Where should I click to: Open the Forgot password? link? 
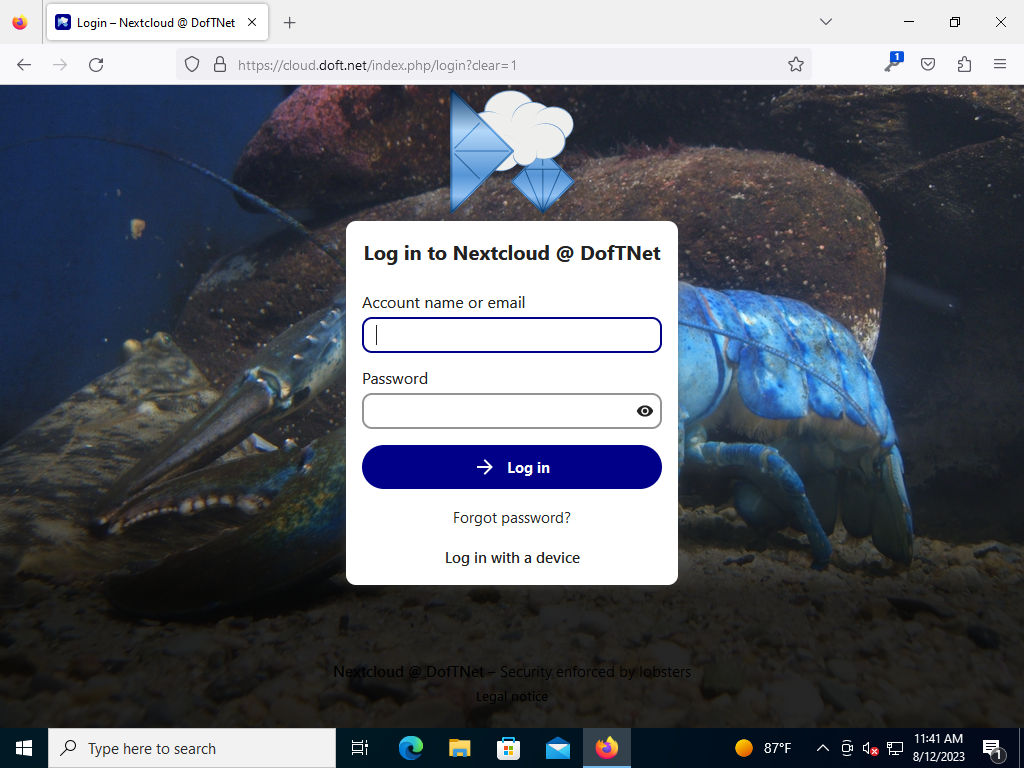click(x=512, y=518)
